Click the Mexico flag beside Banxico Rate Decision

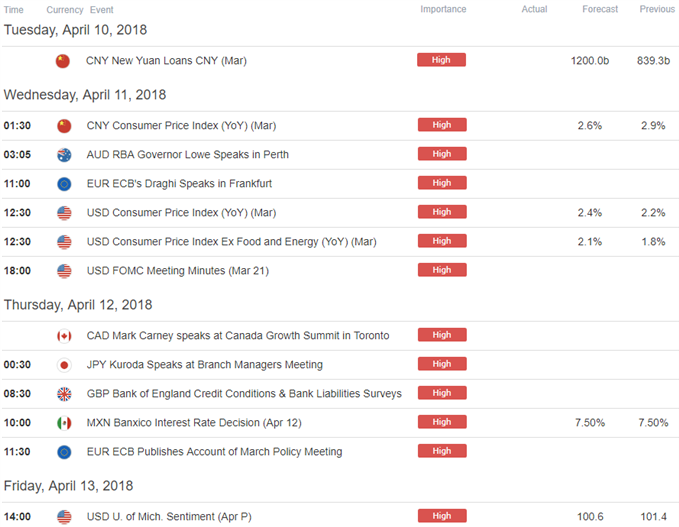[x=64, y=423]
